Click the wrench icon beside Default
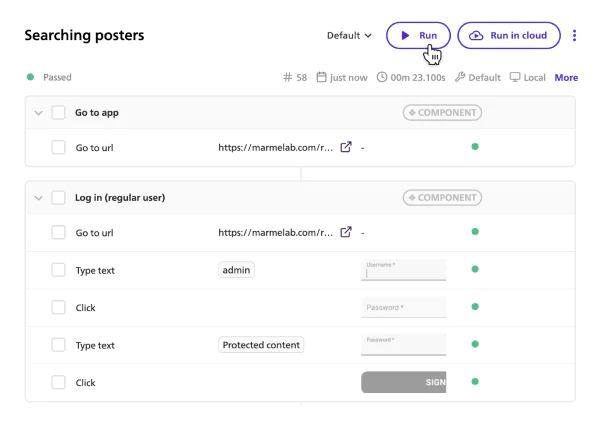This screenshot has width=600, height=432. coord(460,77)
